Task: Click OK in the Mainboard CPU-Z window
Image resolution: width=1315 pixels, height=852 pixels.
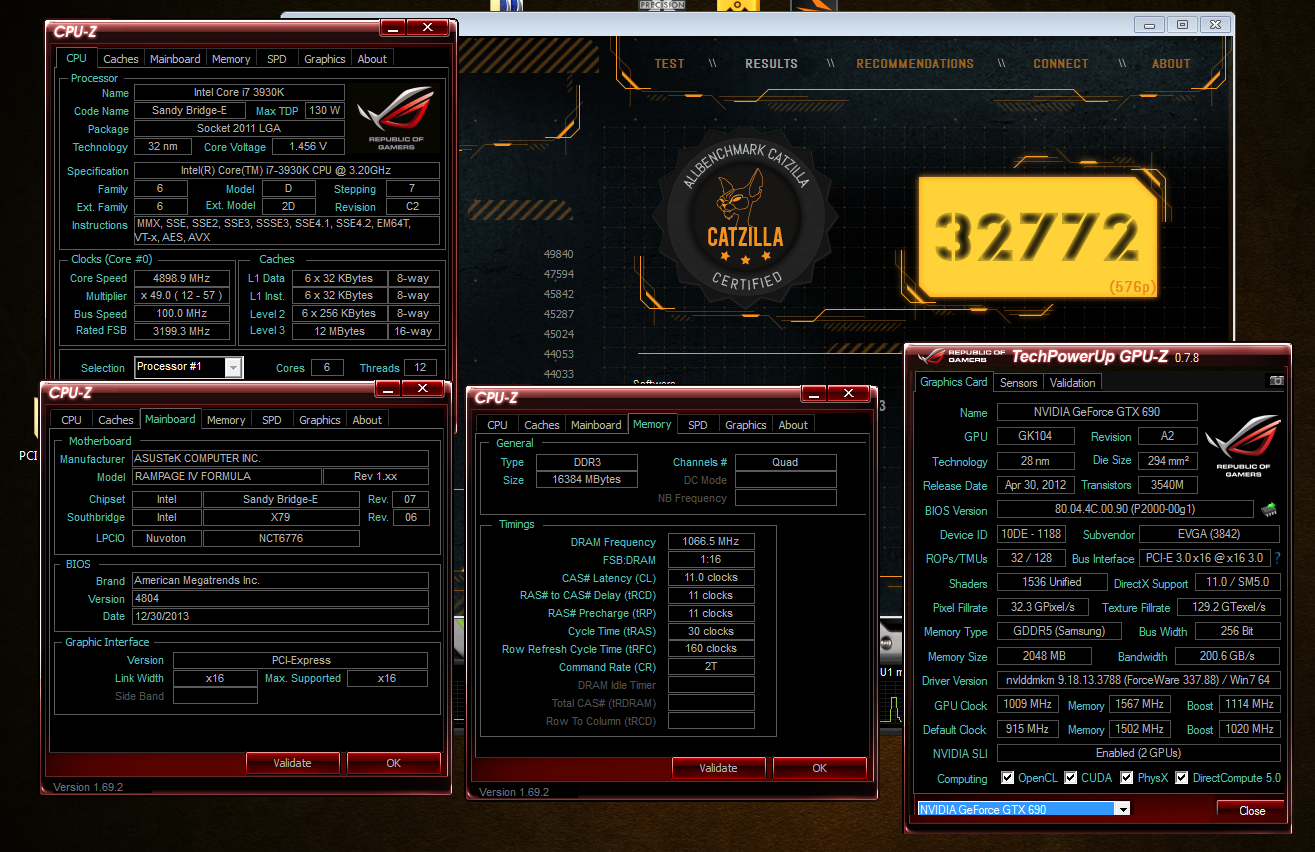Action: pyautogui.click(x=393, y=763)
